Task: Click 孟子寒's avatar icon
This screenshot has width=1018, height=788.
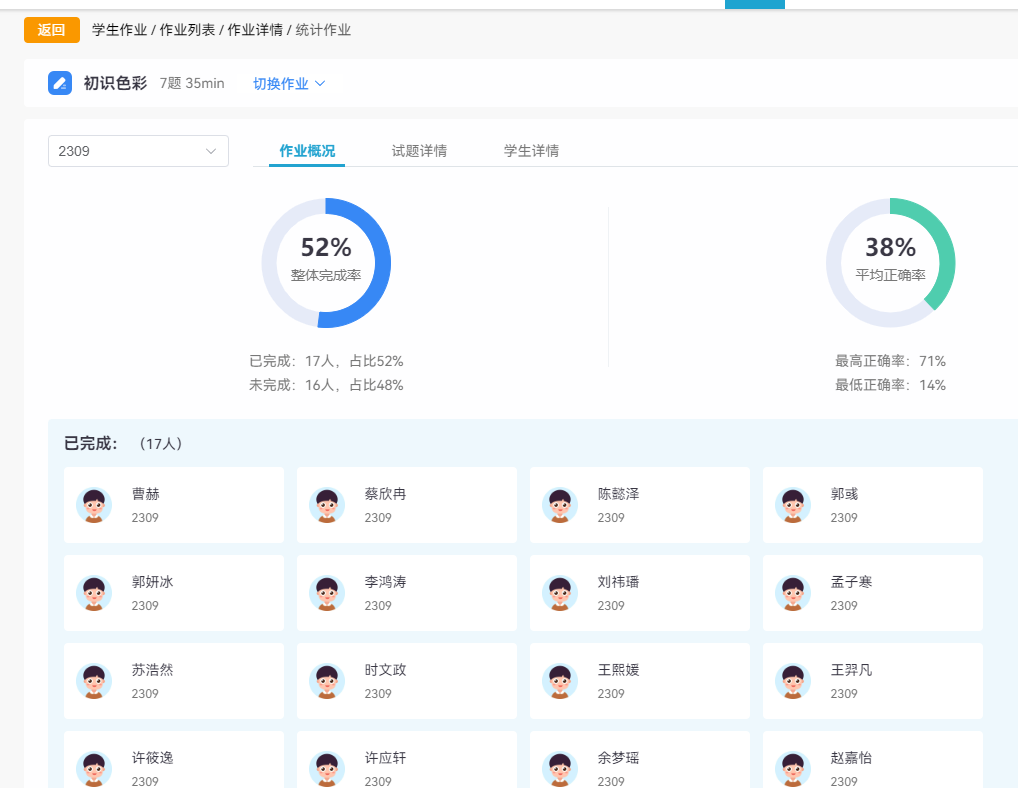Action: coord(793,593)
